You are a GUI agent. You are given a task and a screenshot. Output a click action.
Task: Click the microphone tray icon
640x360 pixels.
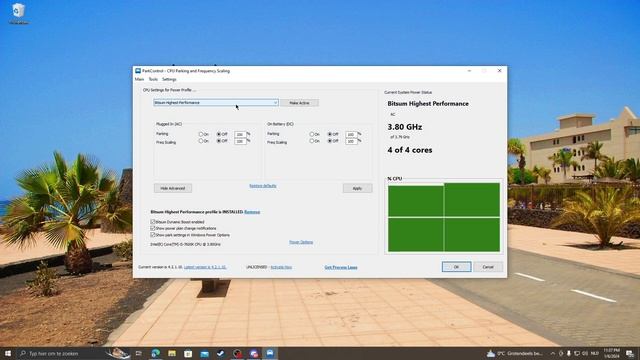[x=569, y=353]
